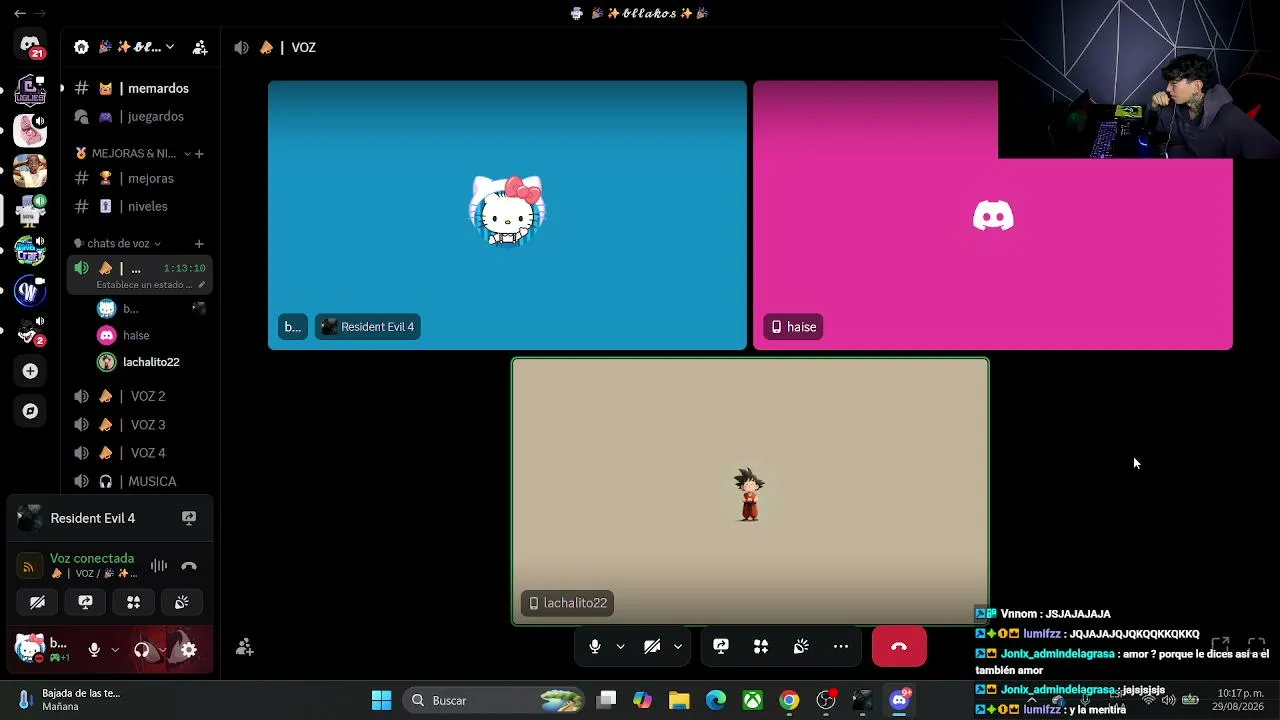Click the Voz conectada connection status
The height and width of the screenshot is (720, 1280).
coord(92,558)
